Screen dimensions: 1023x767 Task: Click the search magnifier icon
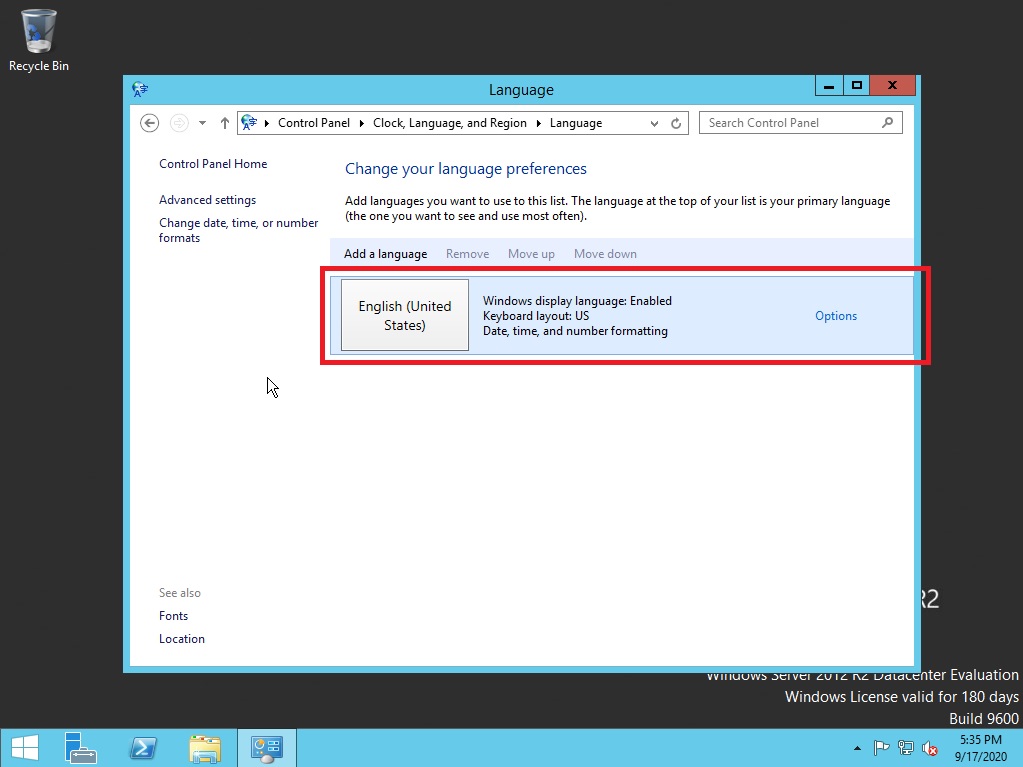click(887, 123)
